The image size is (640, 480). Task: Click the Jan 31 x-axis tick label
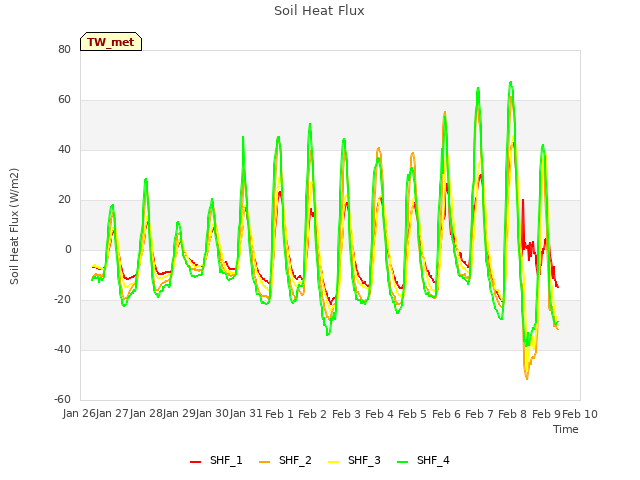(246, 413)
